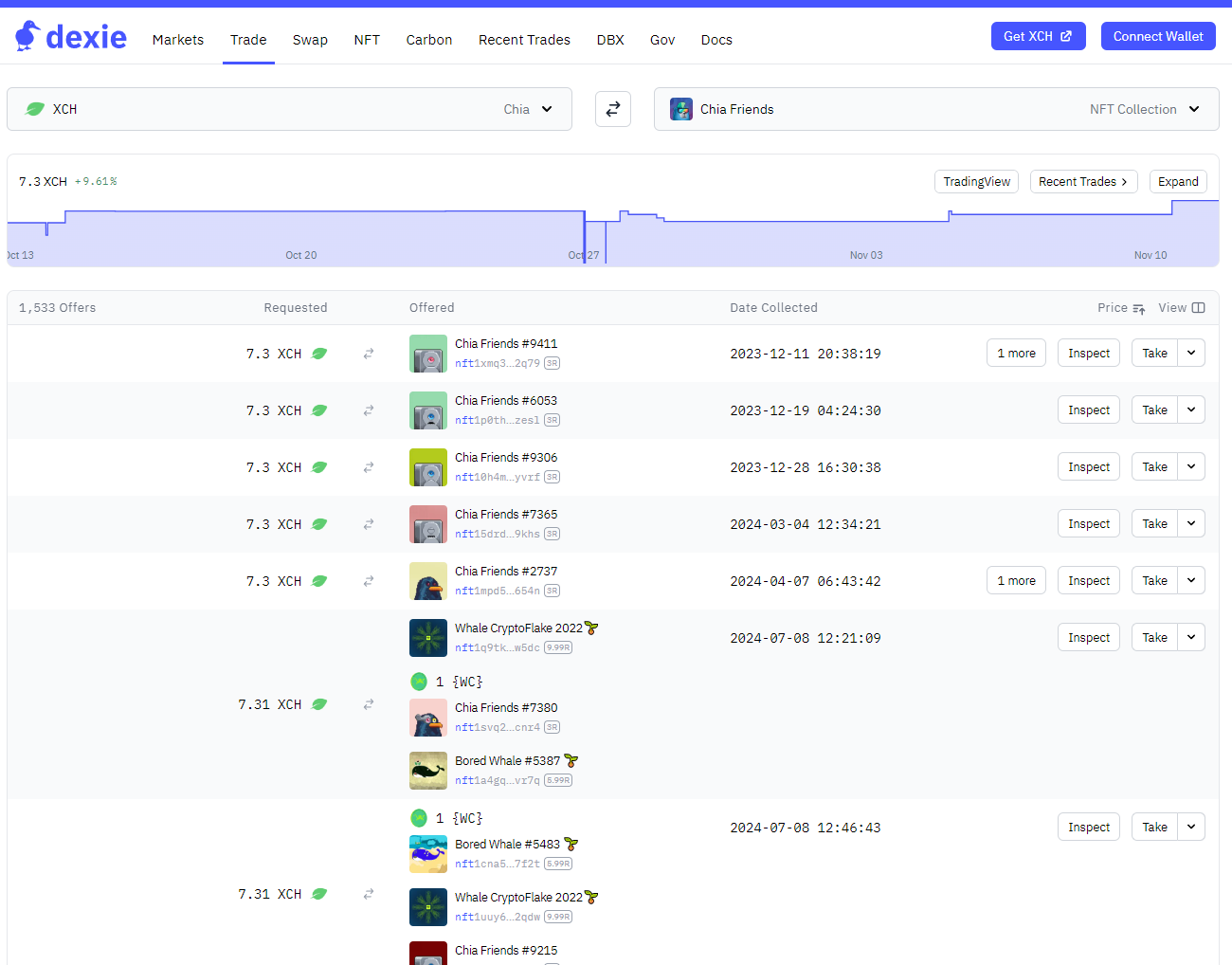Viewport: 1232px width, 965px height.
Task: Click the Connect Wallet button
Action: click(1158, 36)
